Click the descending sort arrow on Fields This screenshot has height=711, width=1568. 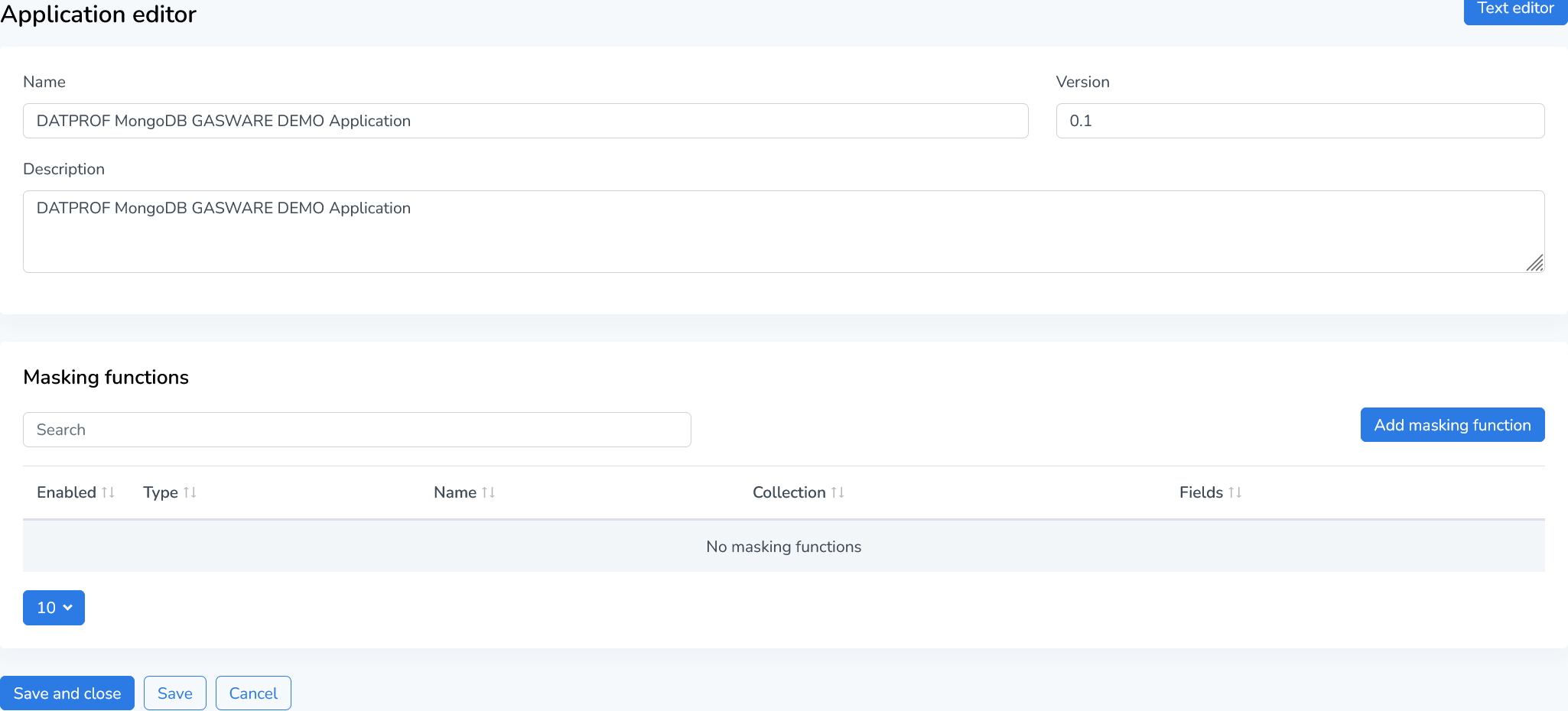(1240, 492)
